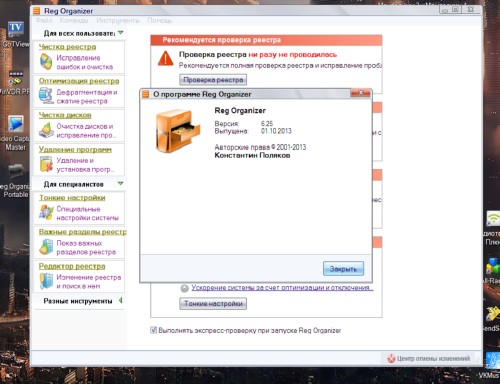Open the registry editor icon
This screenshot has height=384, width=500.
coord(46,281)
